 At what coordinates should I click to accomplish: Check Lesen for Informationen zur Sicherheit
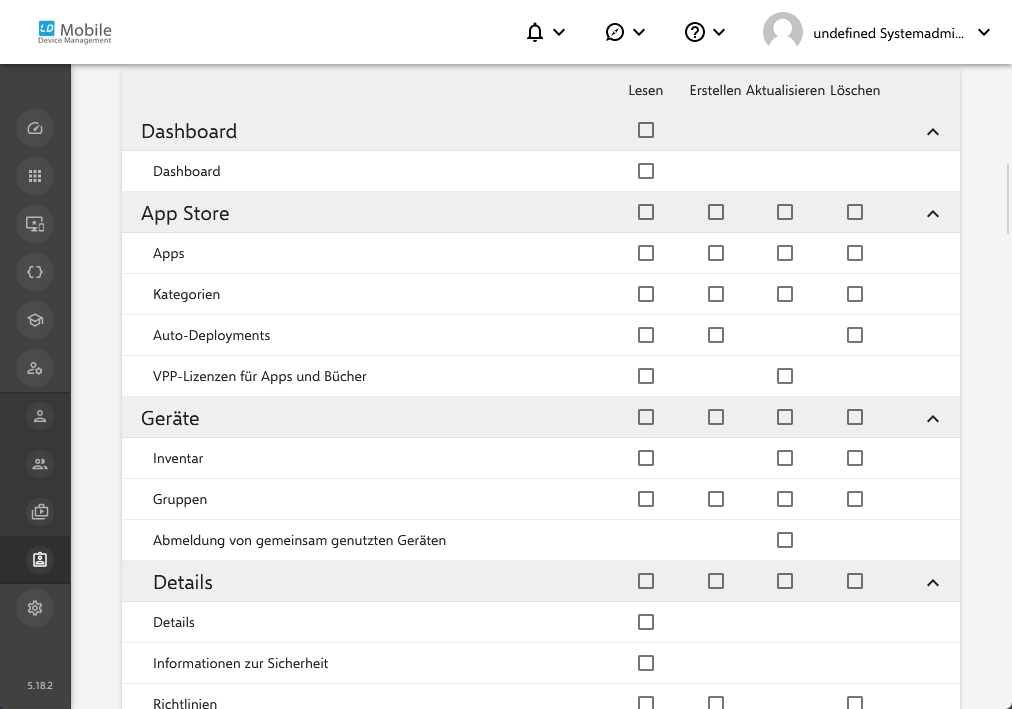(x=645, y=663)
